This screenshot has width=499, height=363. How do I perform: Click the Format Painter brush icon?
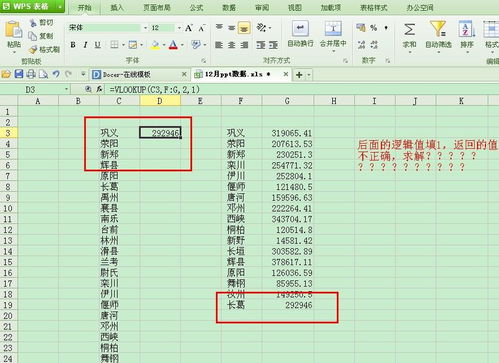(x=33, y=50)
